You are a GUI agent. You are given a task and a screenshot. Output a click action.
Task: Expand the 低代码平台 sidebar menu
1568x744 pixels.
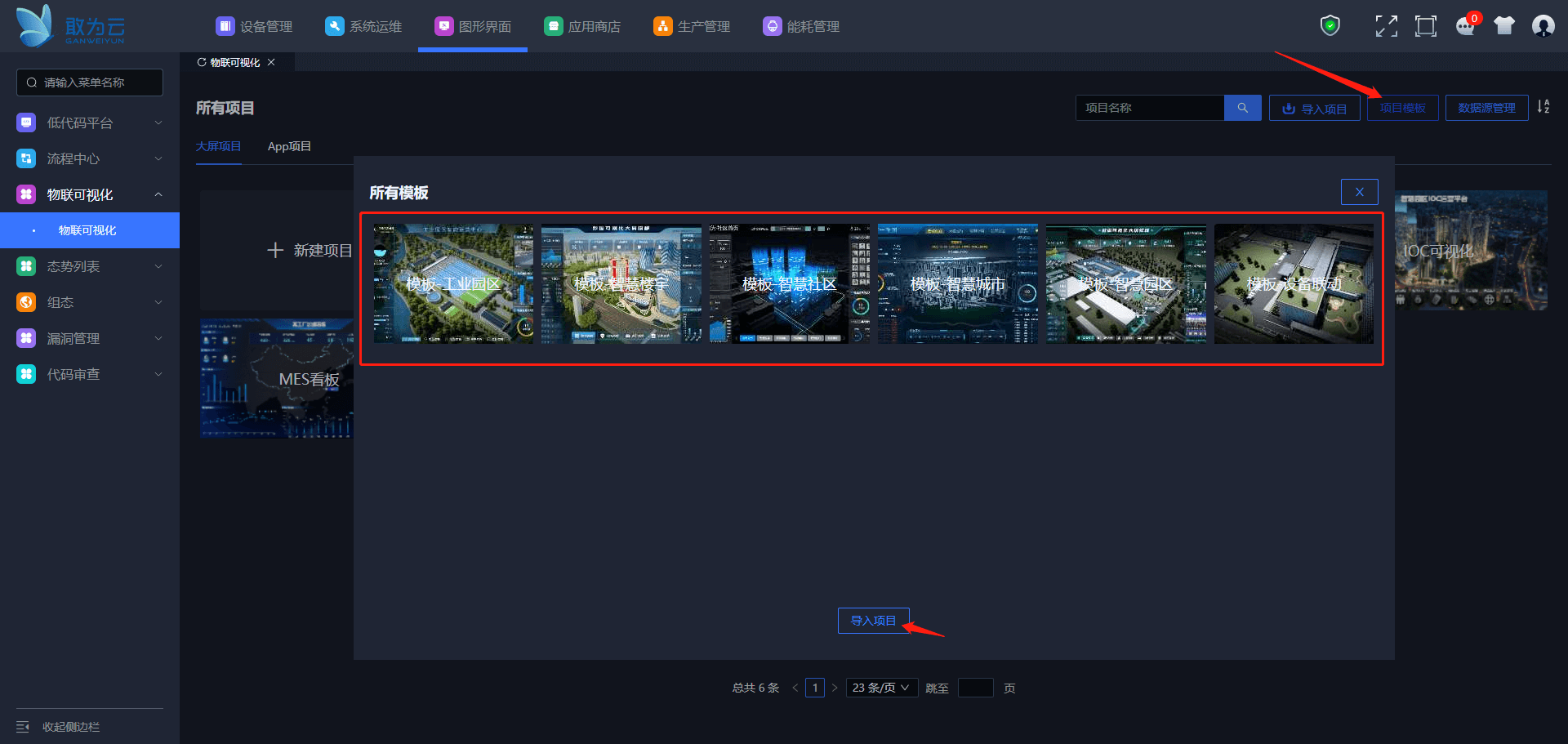(89, 123)
